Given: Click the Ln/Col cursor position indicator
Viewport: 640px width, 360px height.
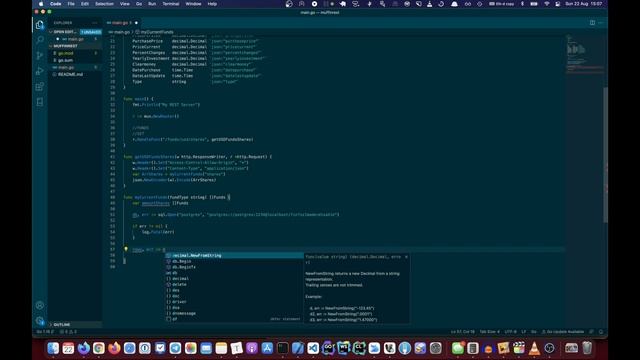Looking at the screenshot, I should [463, 332].
